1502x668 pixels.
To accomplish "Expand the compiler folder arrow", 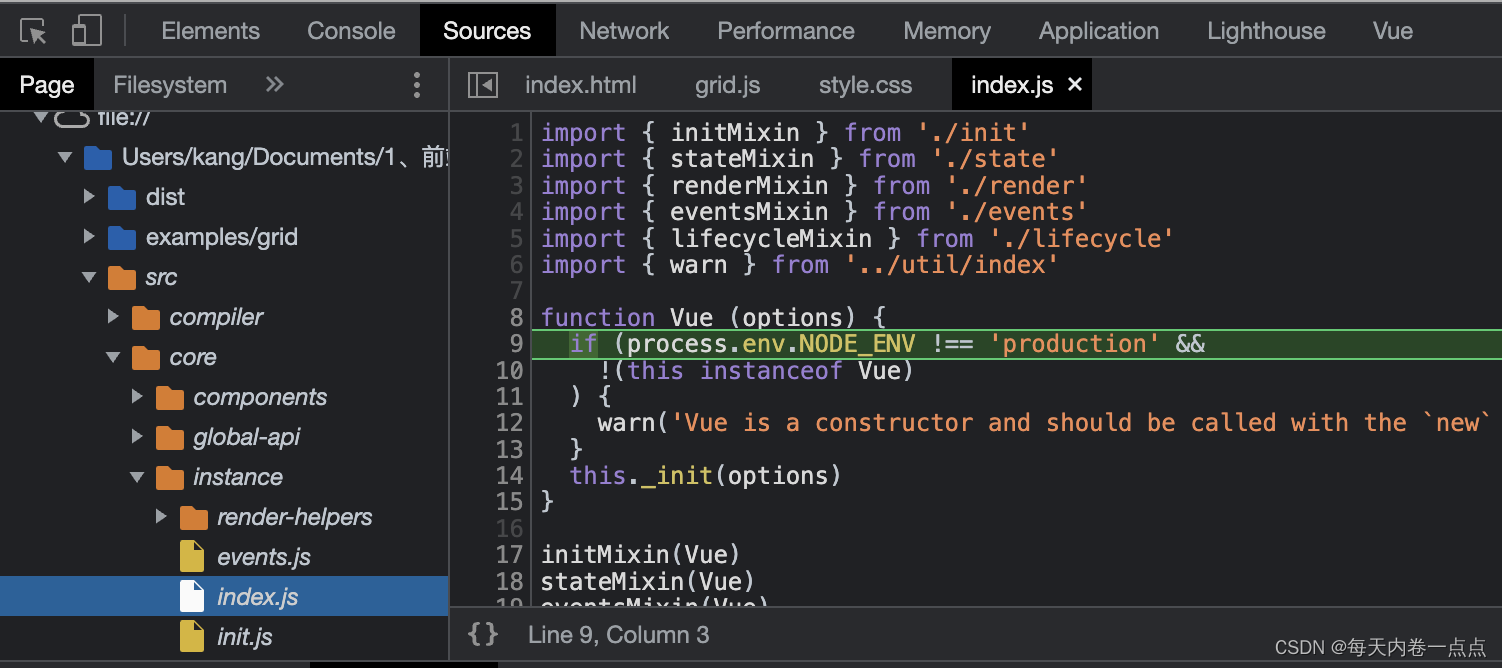I will [113, 317].
